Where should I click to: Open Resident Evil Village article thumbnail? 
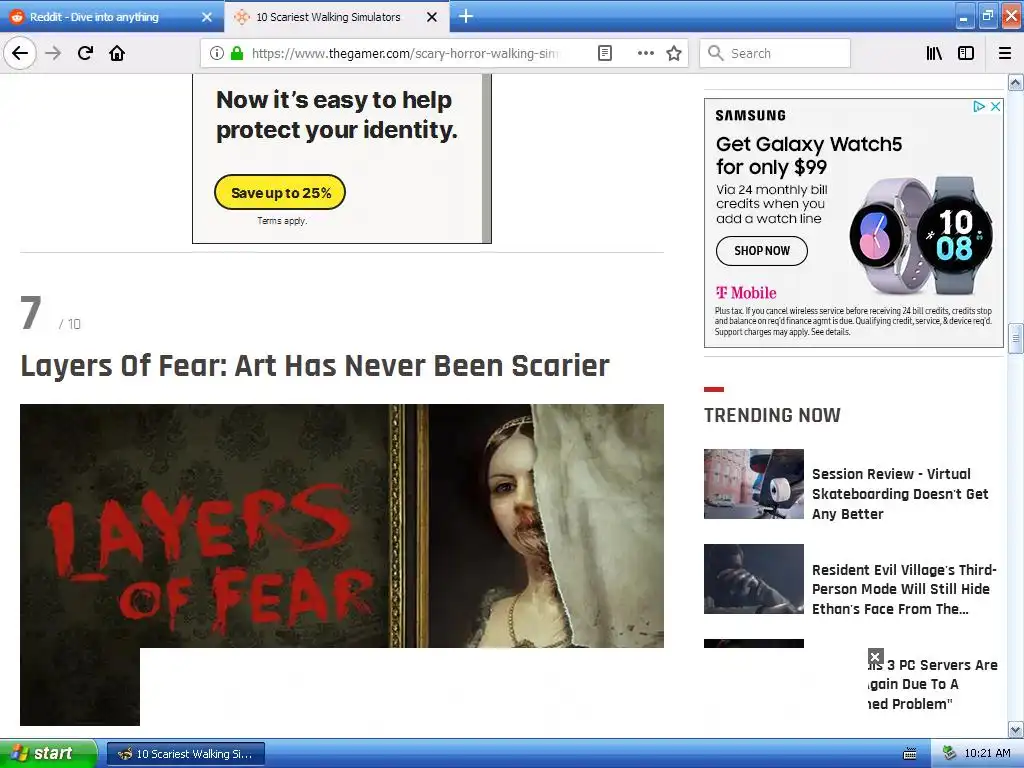[x=754, y=579]
